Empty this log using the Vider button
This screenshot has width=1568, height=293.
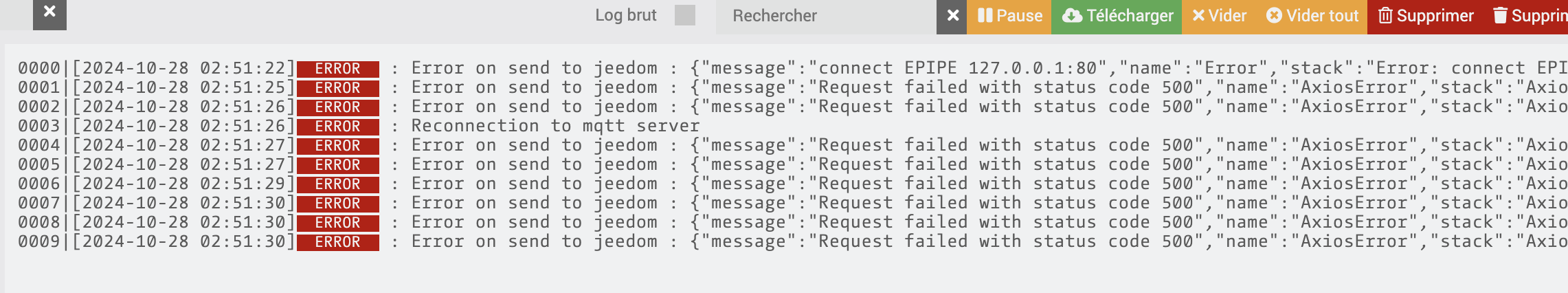tap(1219, 16)
